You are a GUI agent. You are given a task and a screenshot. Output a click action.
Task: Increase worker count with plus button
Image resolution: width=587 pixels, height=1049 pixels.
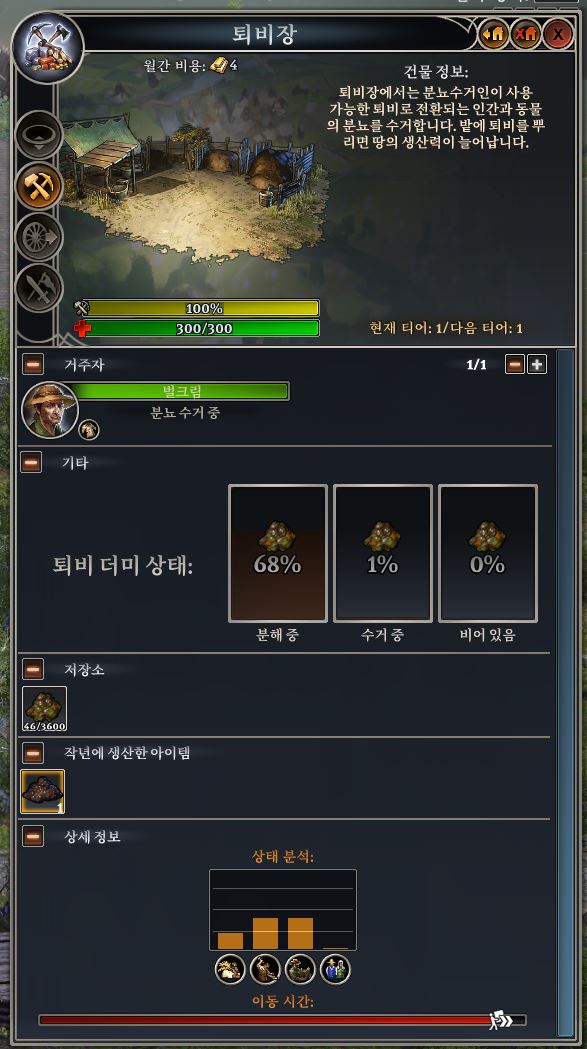coord(537,365)
